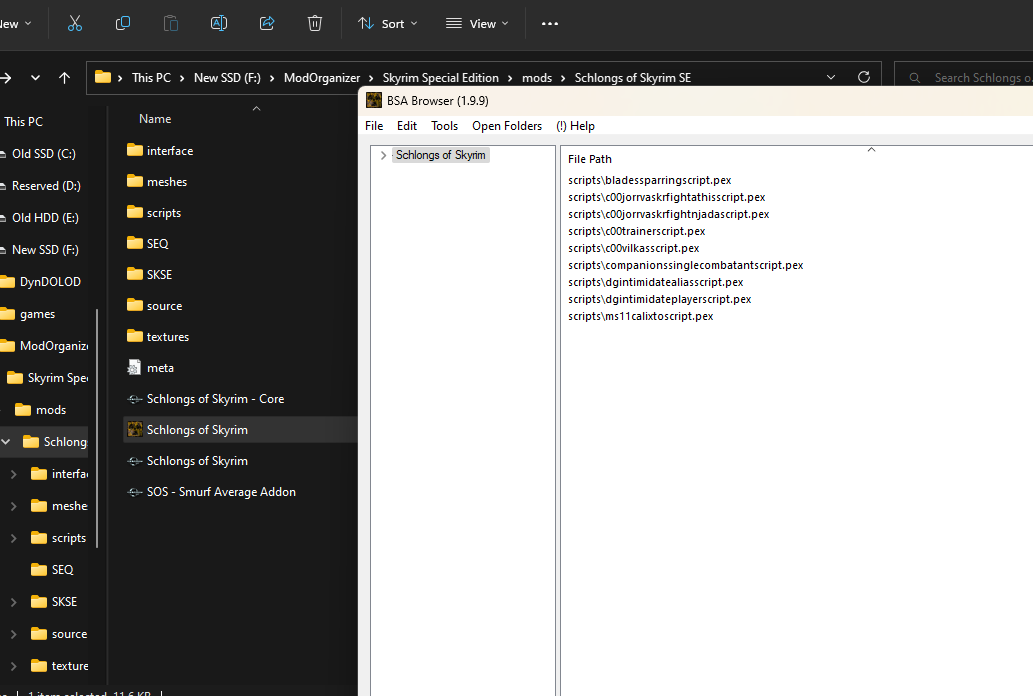Click the Forward arrow navigation button

[x=5, y=78]
